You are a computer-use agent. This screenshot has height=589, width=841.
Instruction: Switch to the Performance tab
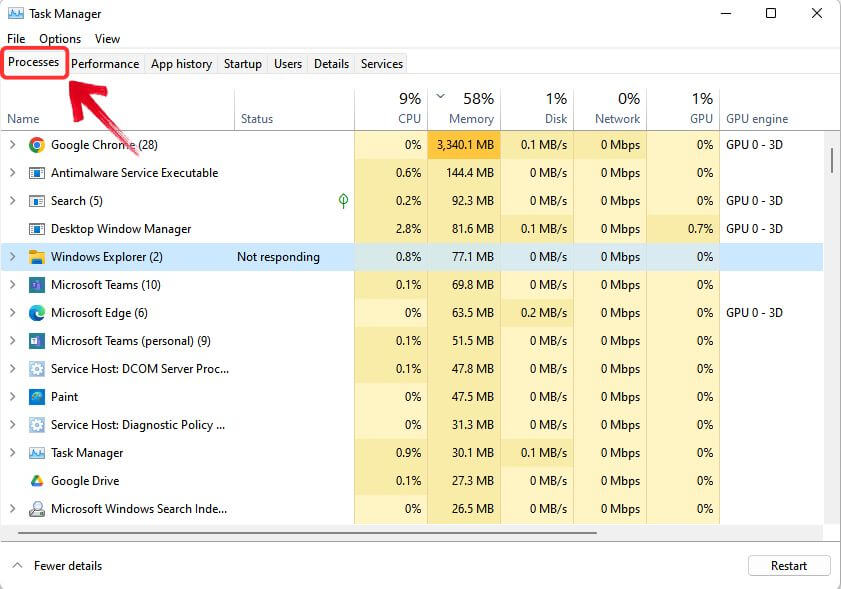[105, 63]
